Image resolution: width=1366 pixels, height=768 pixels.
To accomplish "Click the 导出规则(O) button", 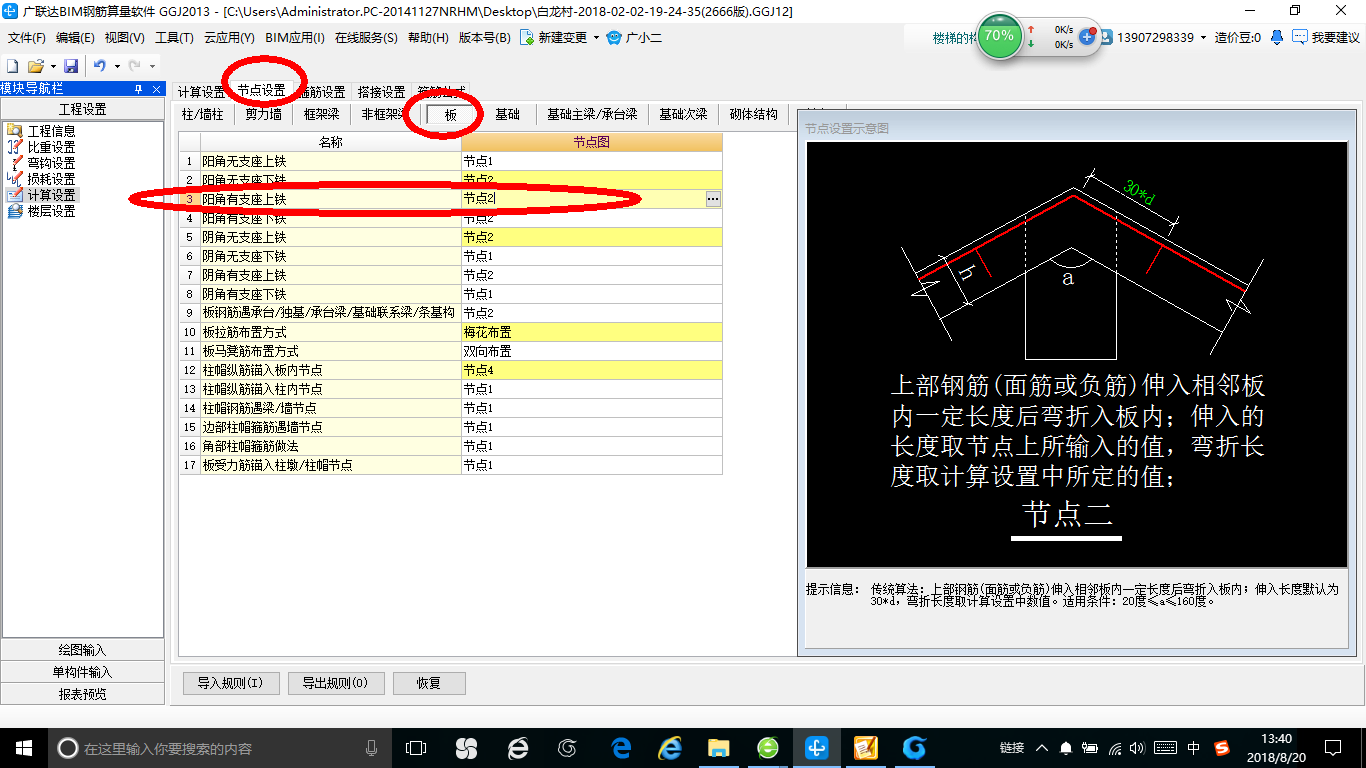I will point(334,684).
